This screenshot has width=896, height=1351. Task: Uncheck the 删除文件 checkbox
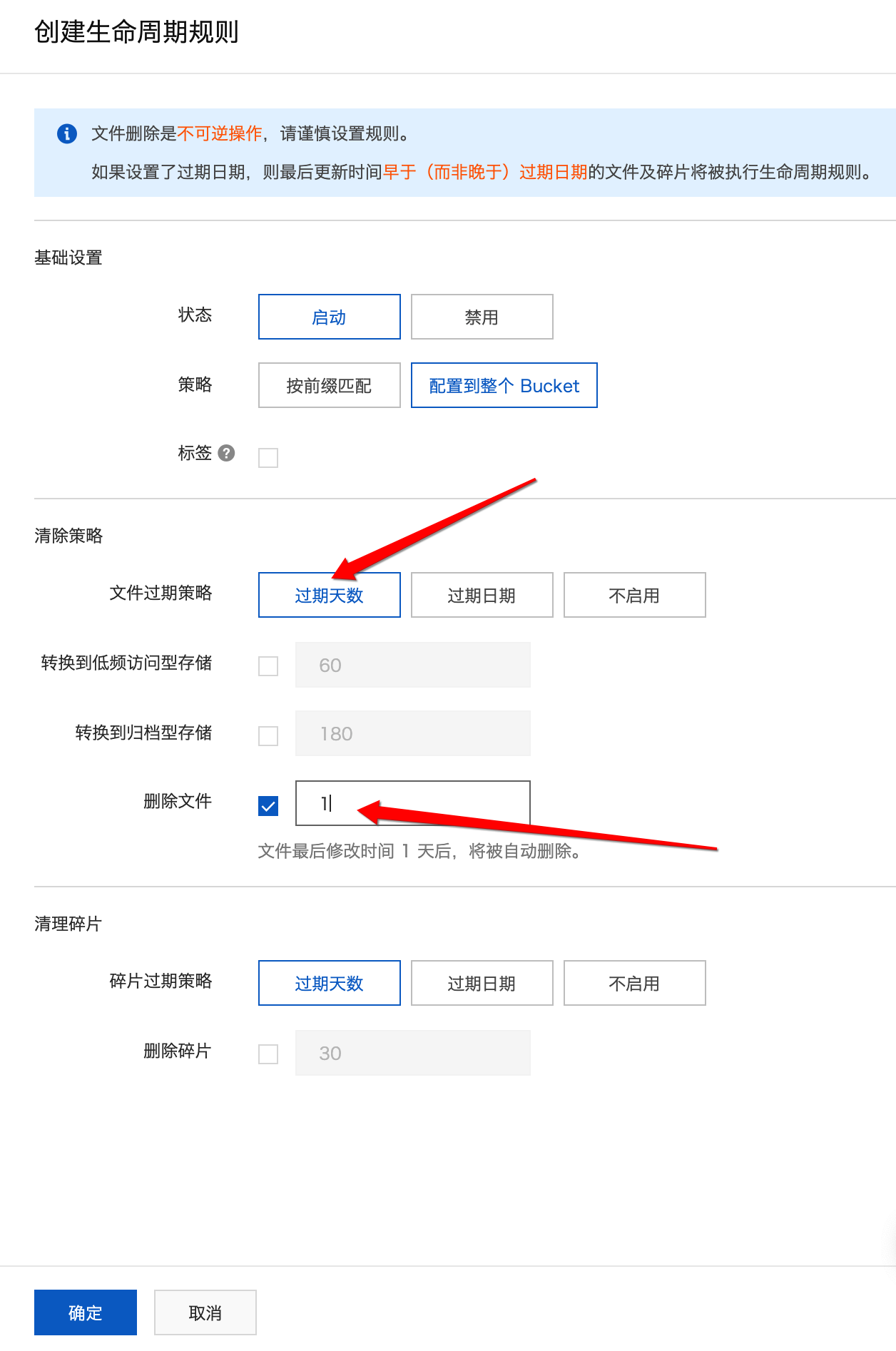tap(268, 806)
